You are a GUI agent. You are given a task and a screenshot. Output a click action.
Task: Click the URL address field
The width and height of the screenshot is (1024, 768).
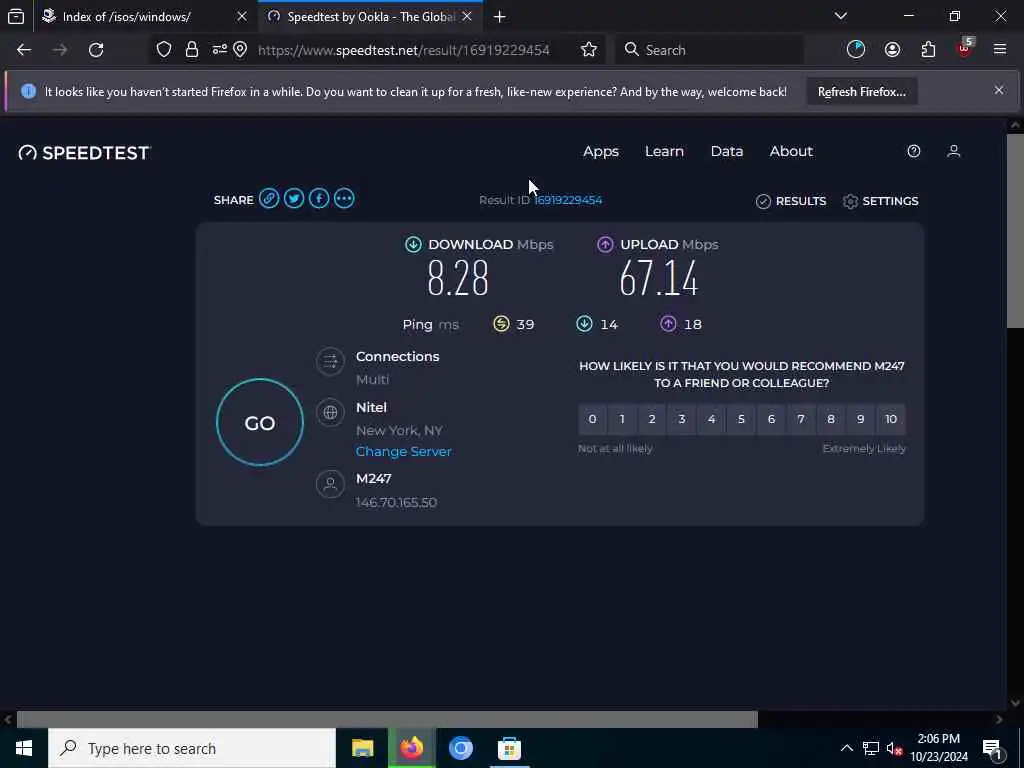coord(404,50)
